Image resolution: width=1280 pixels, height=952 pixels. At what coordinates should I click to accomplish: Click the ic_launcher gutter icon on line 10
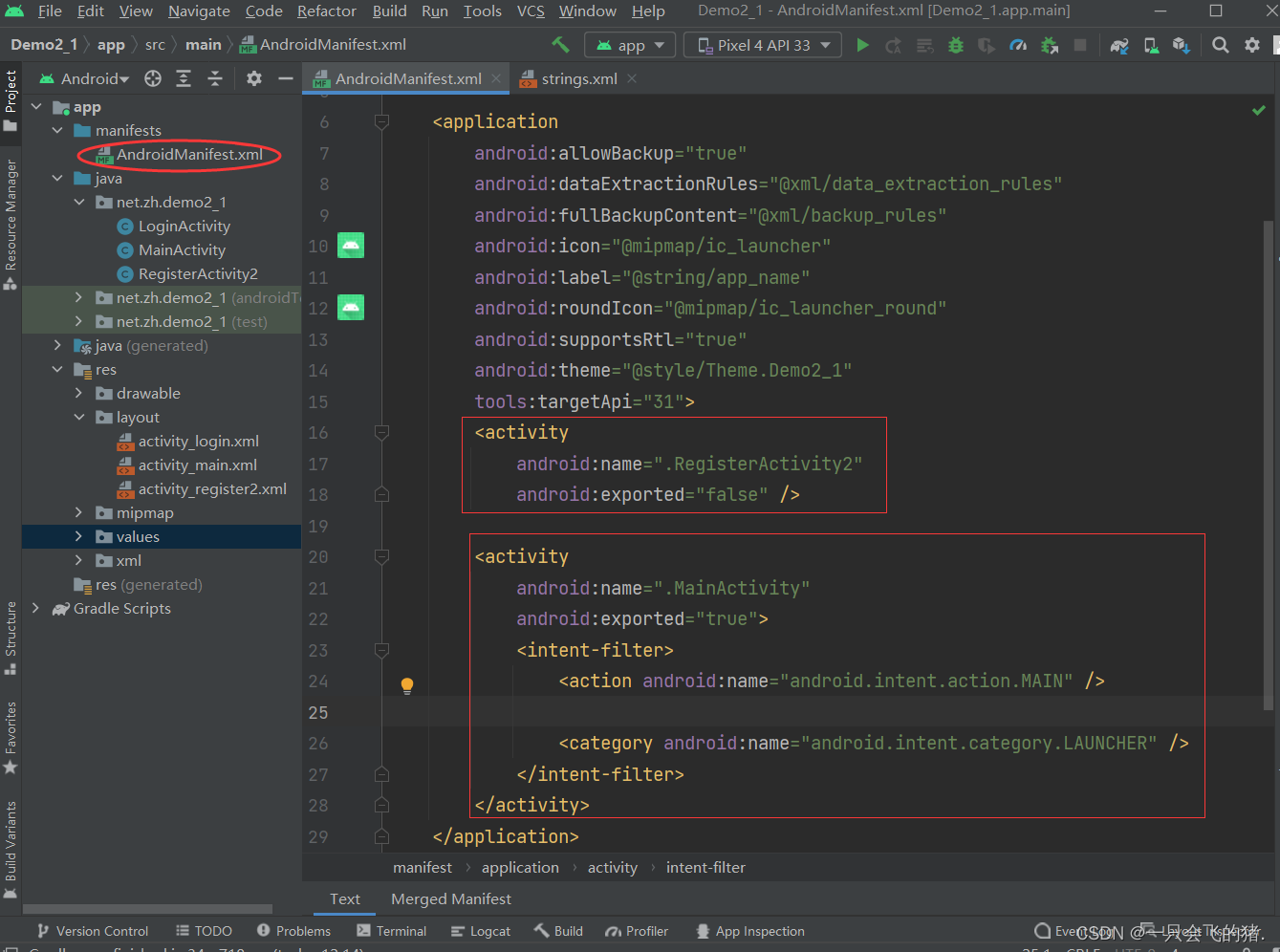click(x=351, y=246)
